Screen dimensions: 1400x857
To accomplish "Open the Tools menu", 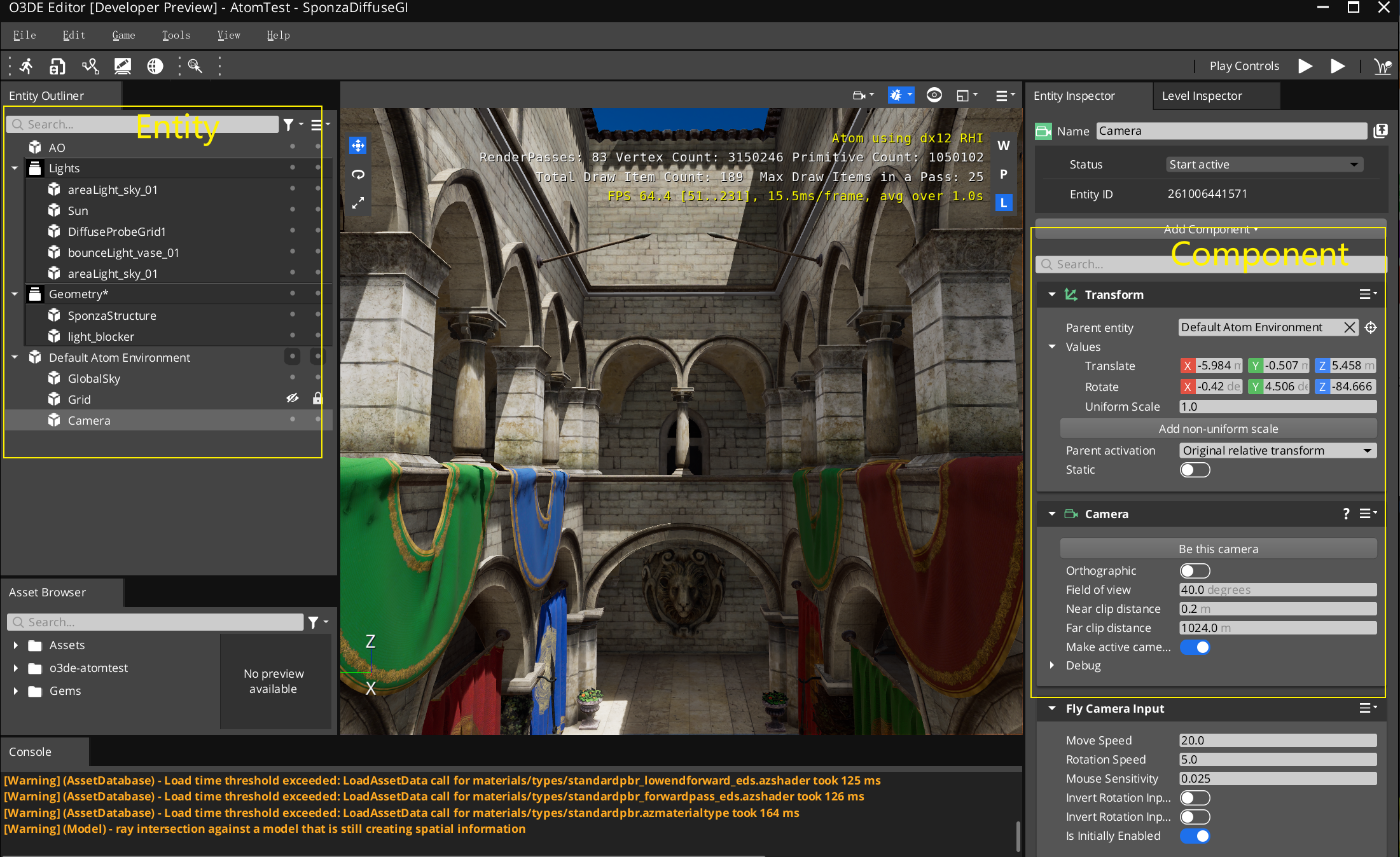I will point(176,35).
